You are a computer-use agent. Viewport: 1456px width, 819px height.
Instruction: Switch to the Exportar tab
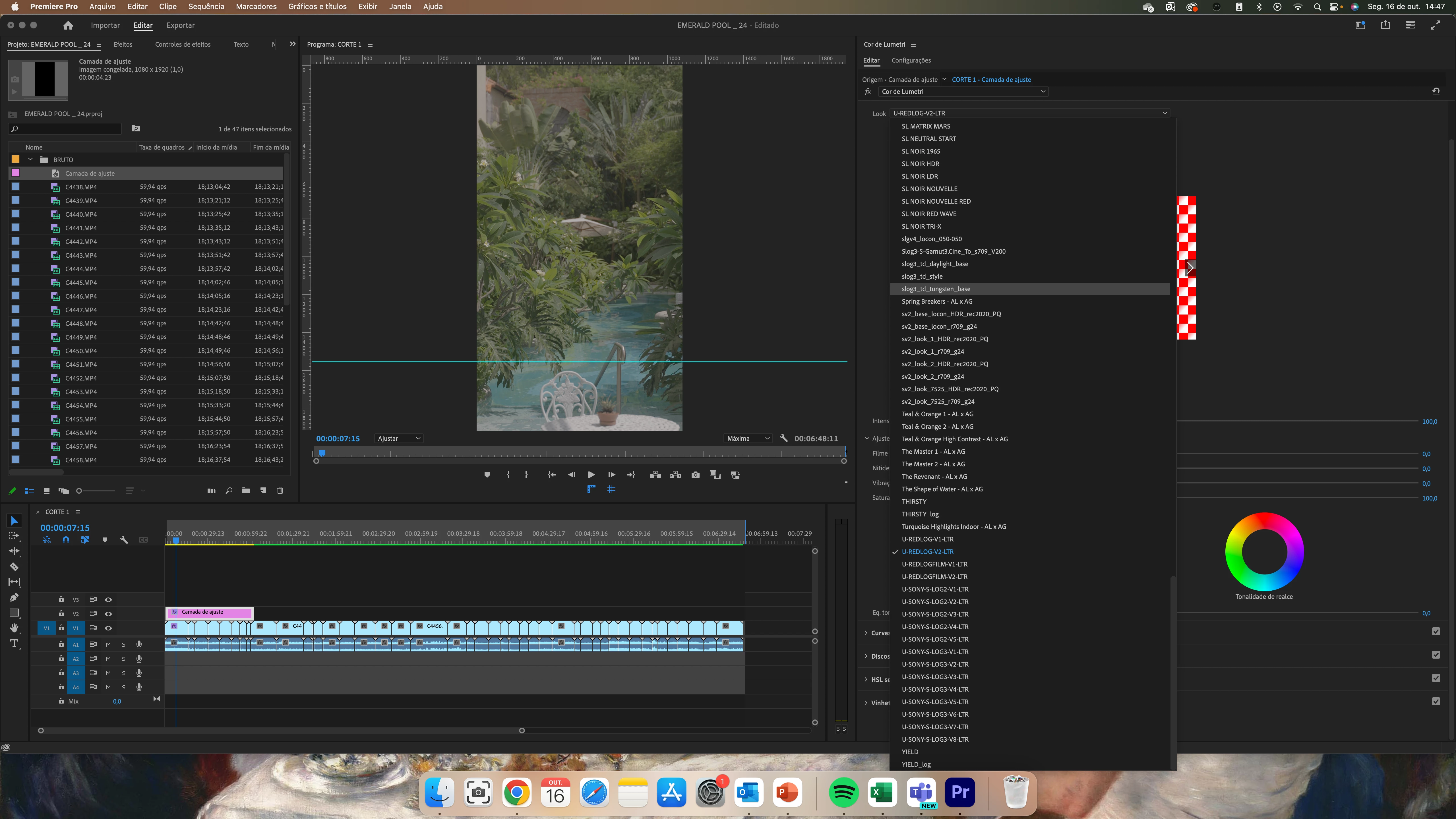pos(180,25)
